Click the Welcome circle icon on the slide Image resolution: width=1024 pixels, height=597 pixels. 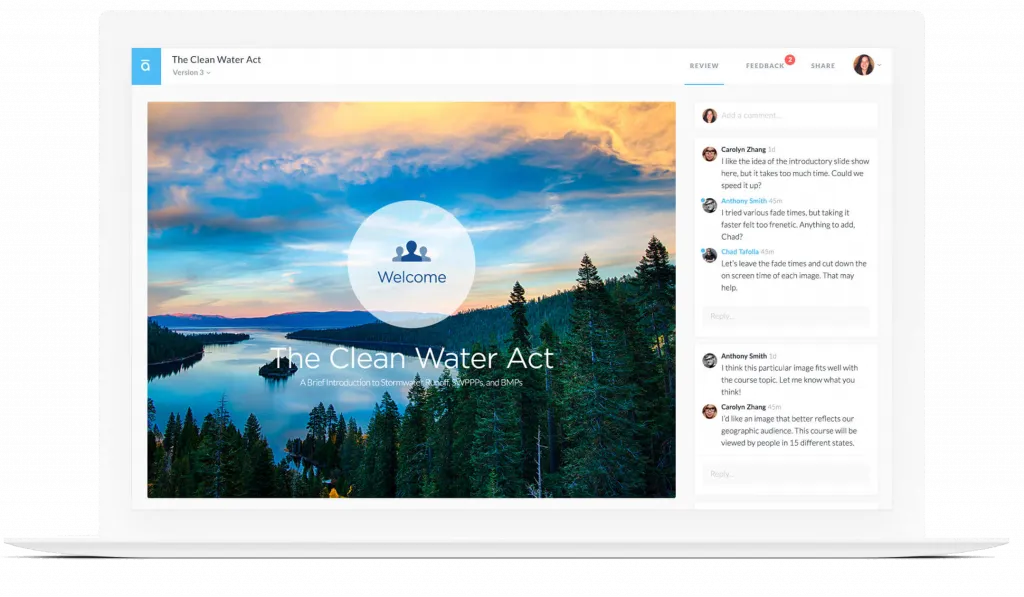tap(411, 264)
